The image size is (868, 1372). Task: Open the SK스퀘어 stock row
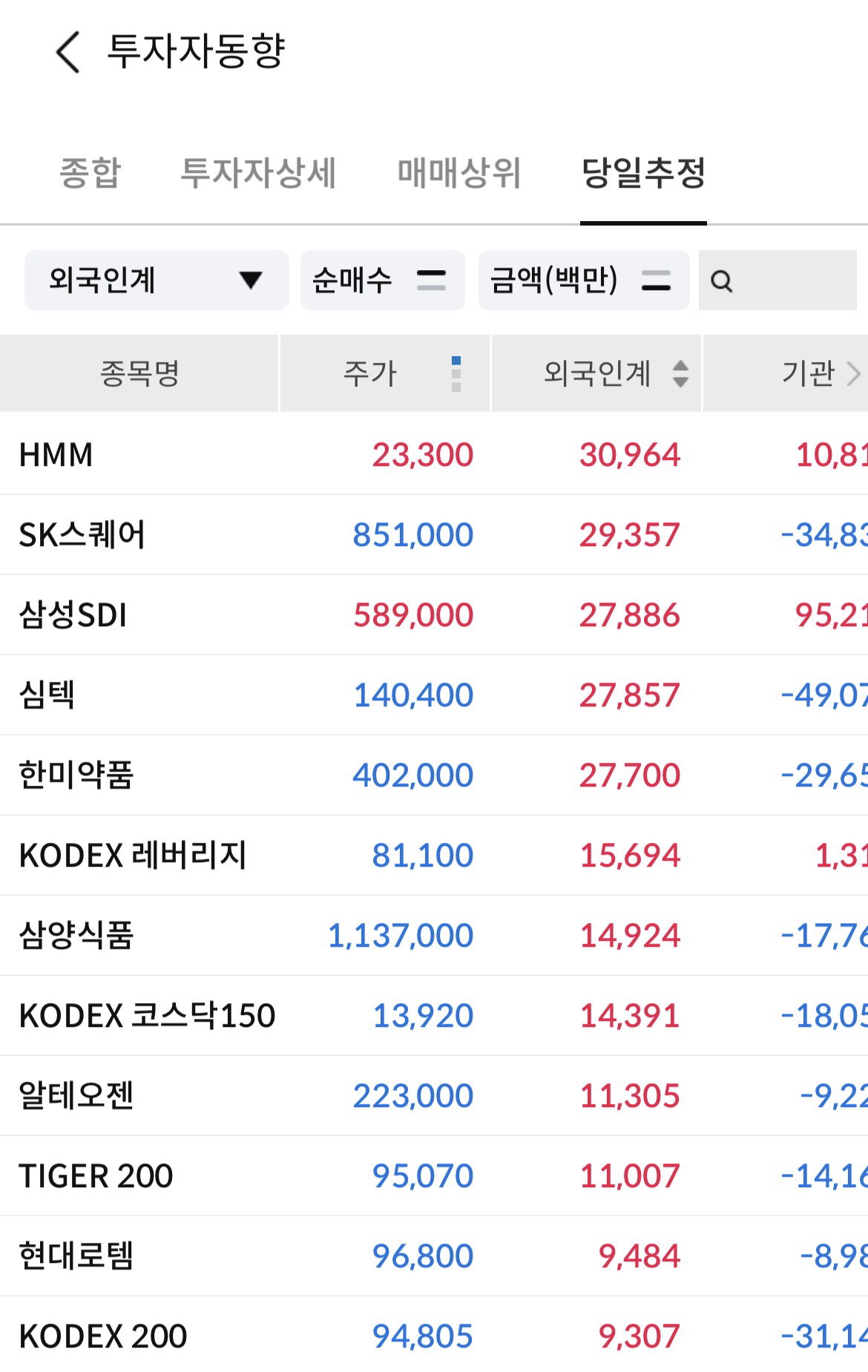coord(434,534)
